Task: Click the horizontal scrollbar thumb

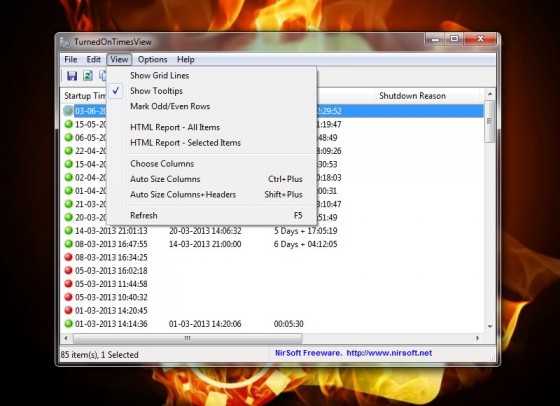Action: point(188,338)
